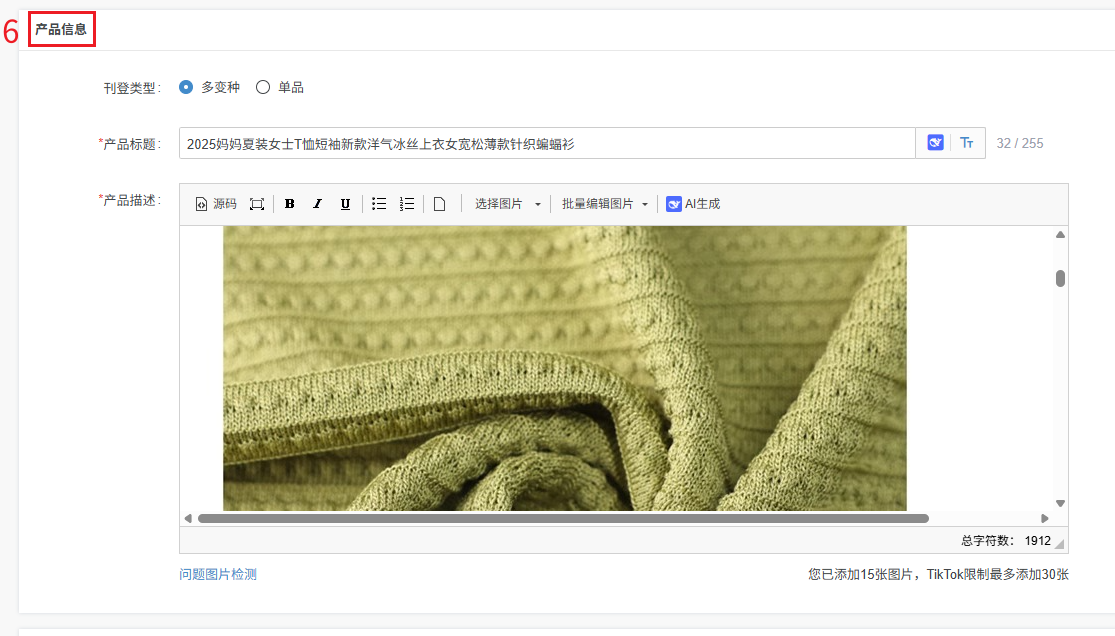Open the 选择图片 dropdown
Screen dimensions: 1115x636
pos(507,204)
